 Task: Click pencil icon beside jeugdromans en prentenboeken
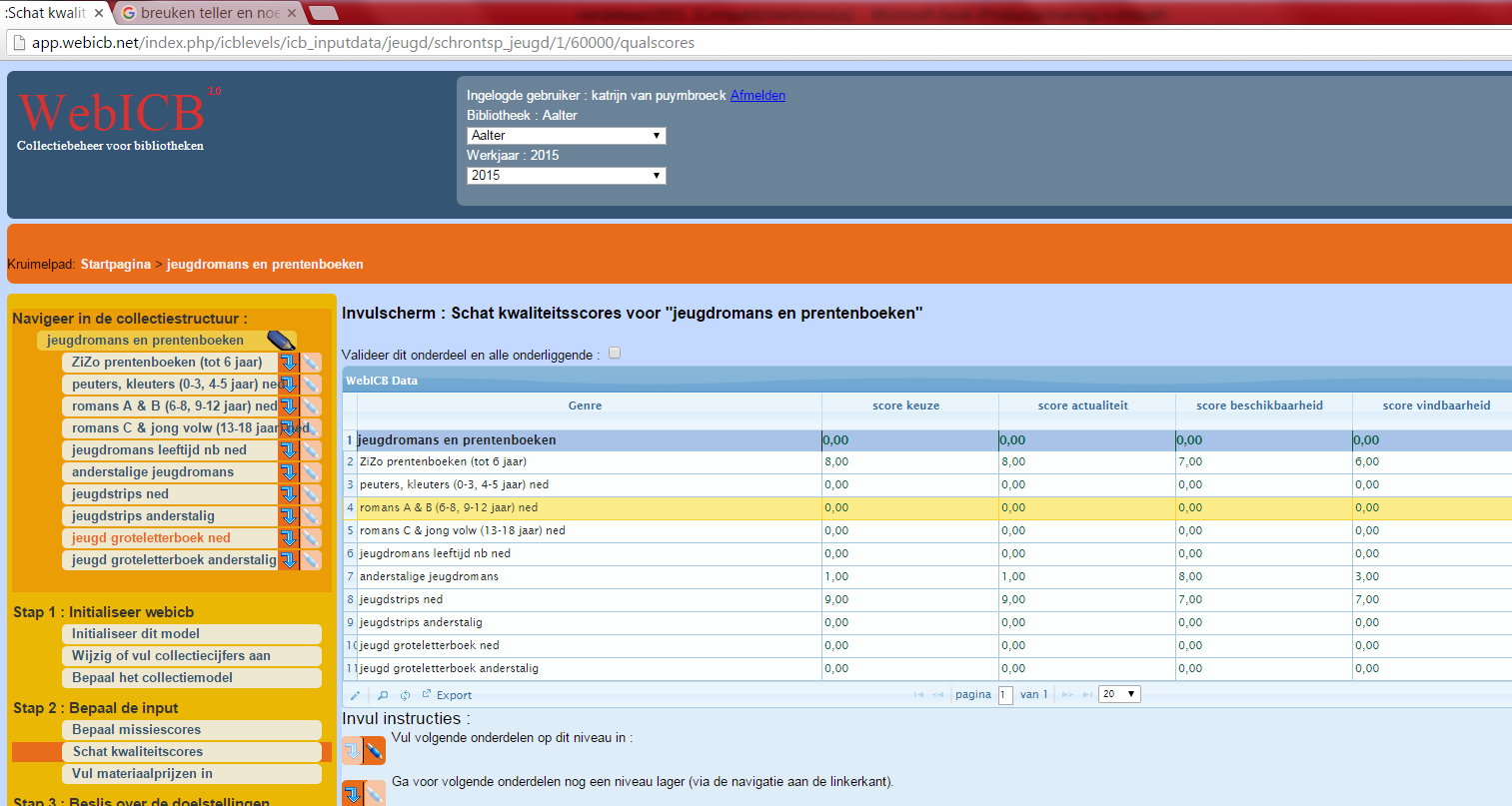coord(282,341)
